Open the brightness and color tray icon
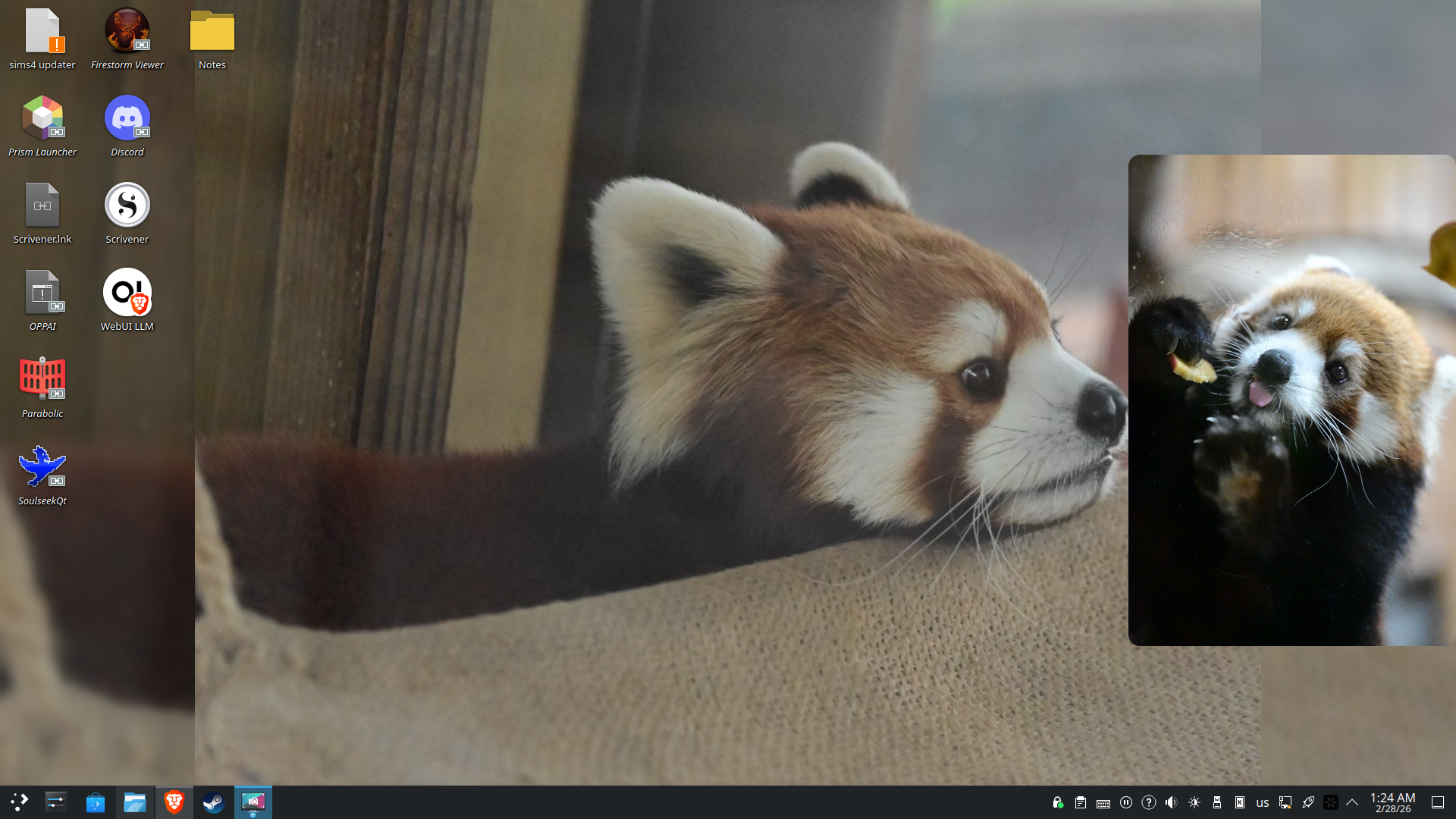The width and height of the screenshot is (1456, 819). (x=1194, y=802)
